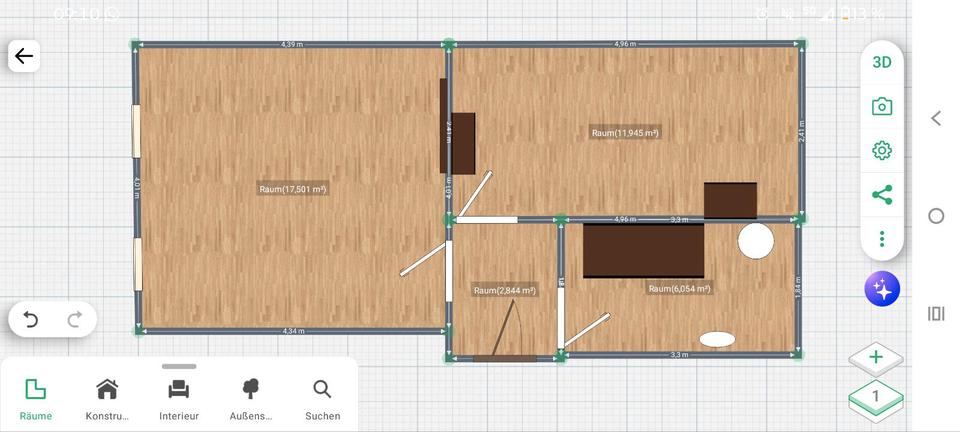Go back with the arrow button

point(24,56)
